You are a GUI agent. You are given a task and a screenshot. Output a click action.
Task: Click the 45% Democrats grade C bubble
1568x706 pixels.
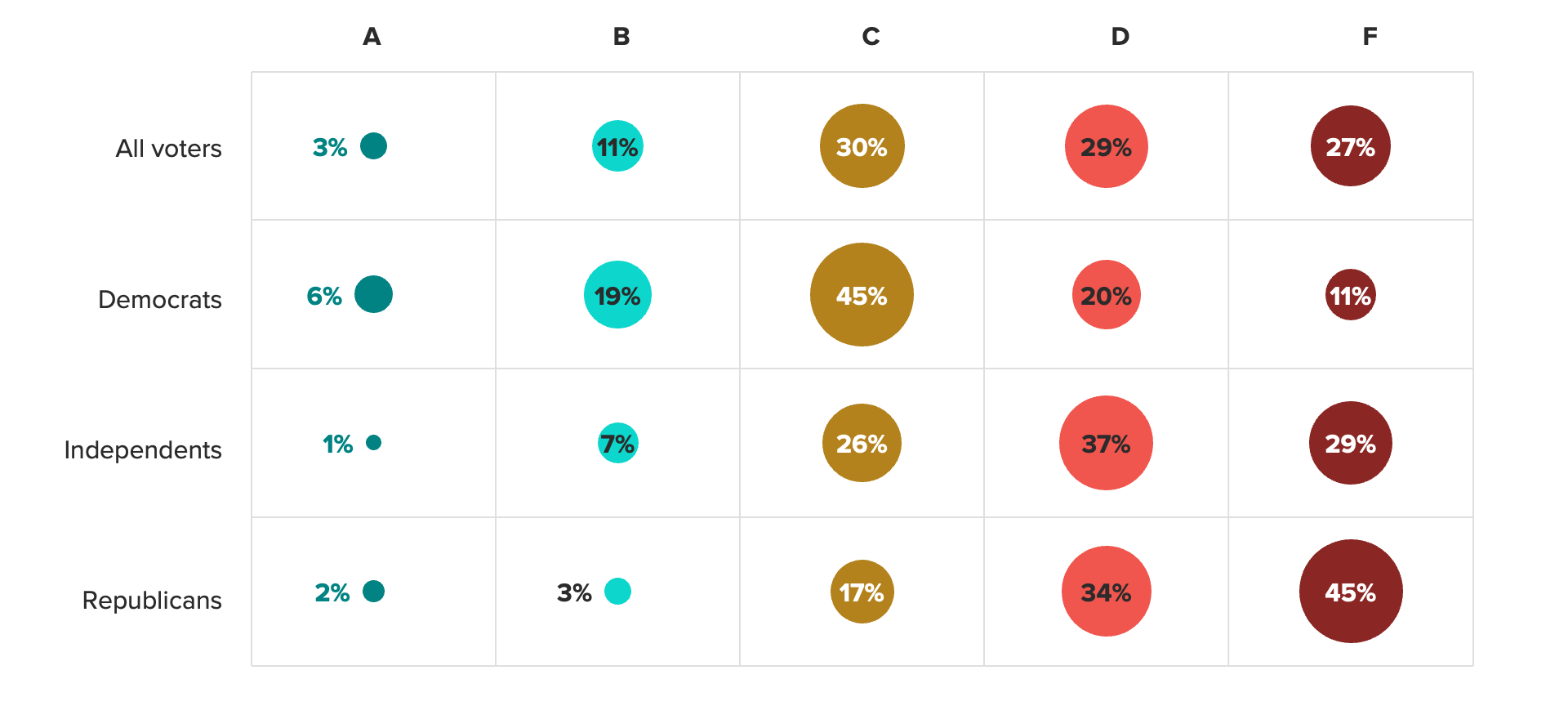tap(862, 294)
